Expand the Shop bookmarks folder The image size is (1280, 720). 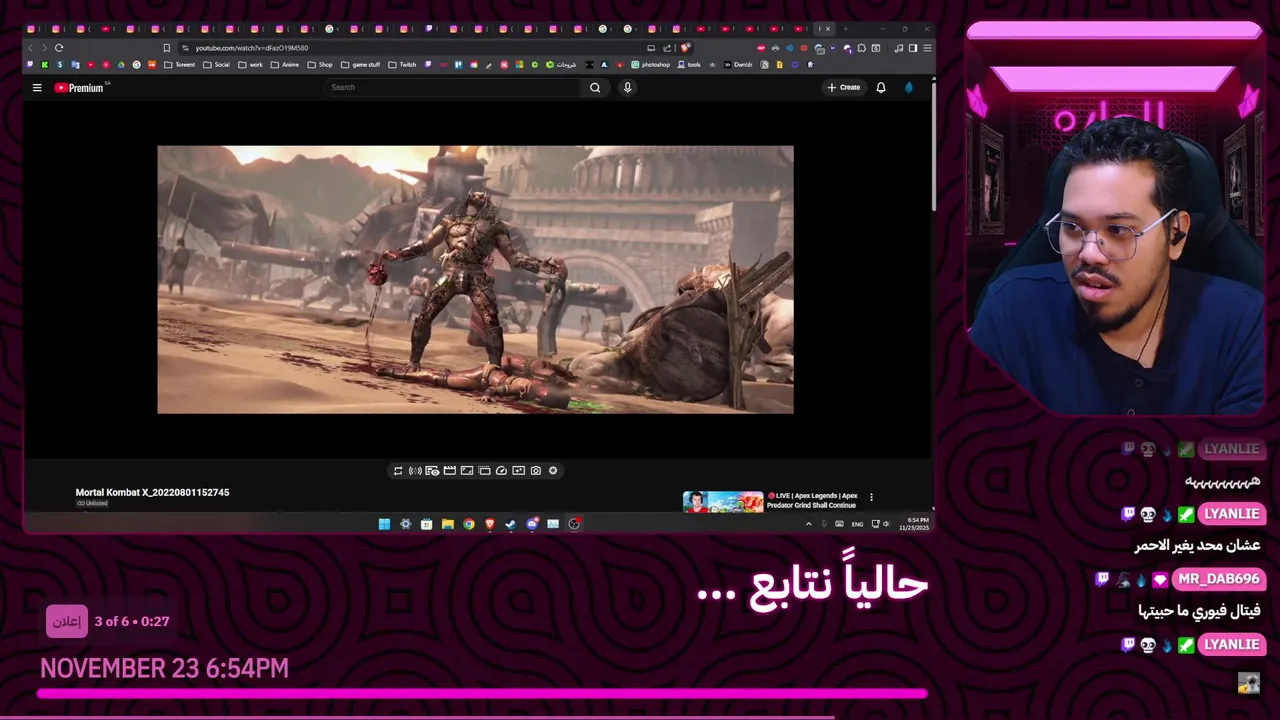[320, 65]
